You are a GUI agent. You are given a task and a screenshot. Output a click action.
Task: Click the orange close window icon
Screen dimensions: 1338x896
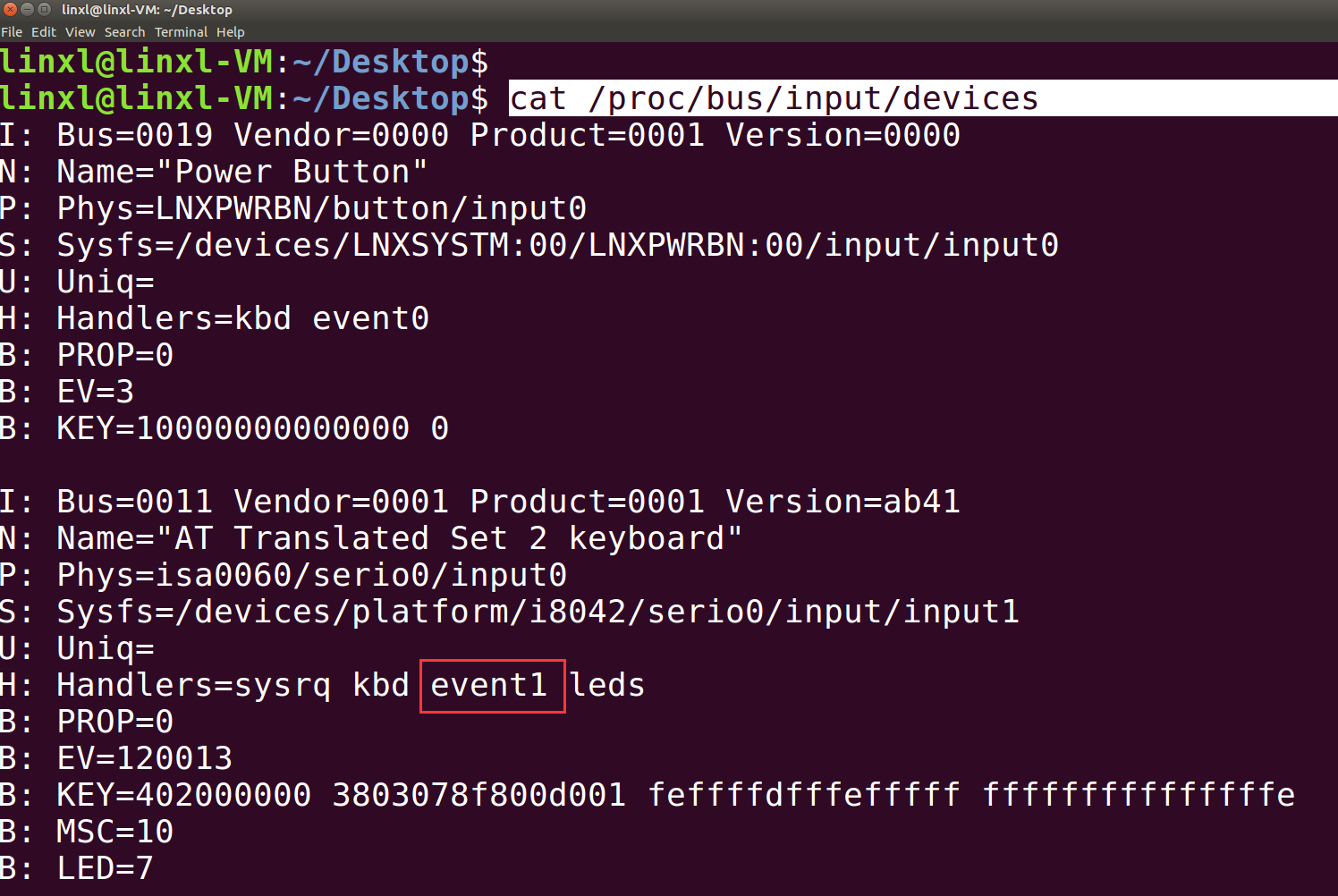click(x=10, y=10)
